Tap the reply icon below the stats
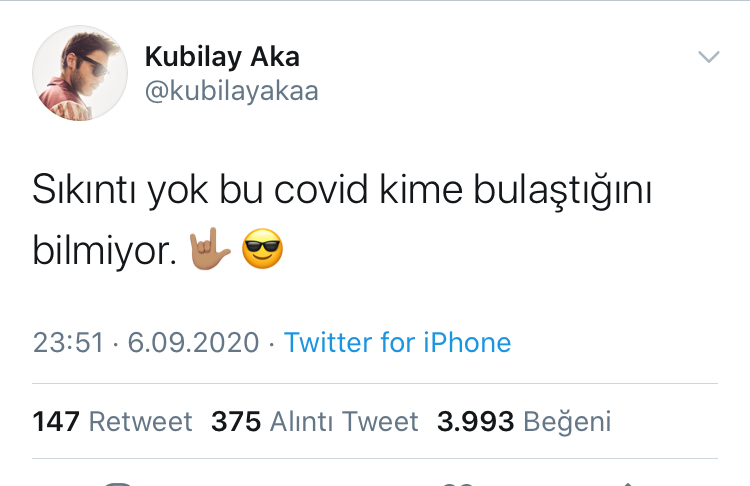The height and width of the screenshot is (486, 750). pos(118,484)
